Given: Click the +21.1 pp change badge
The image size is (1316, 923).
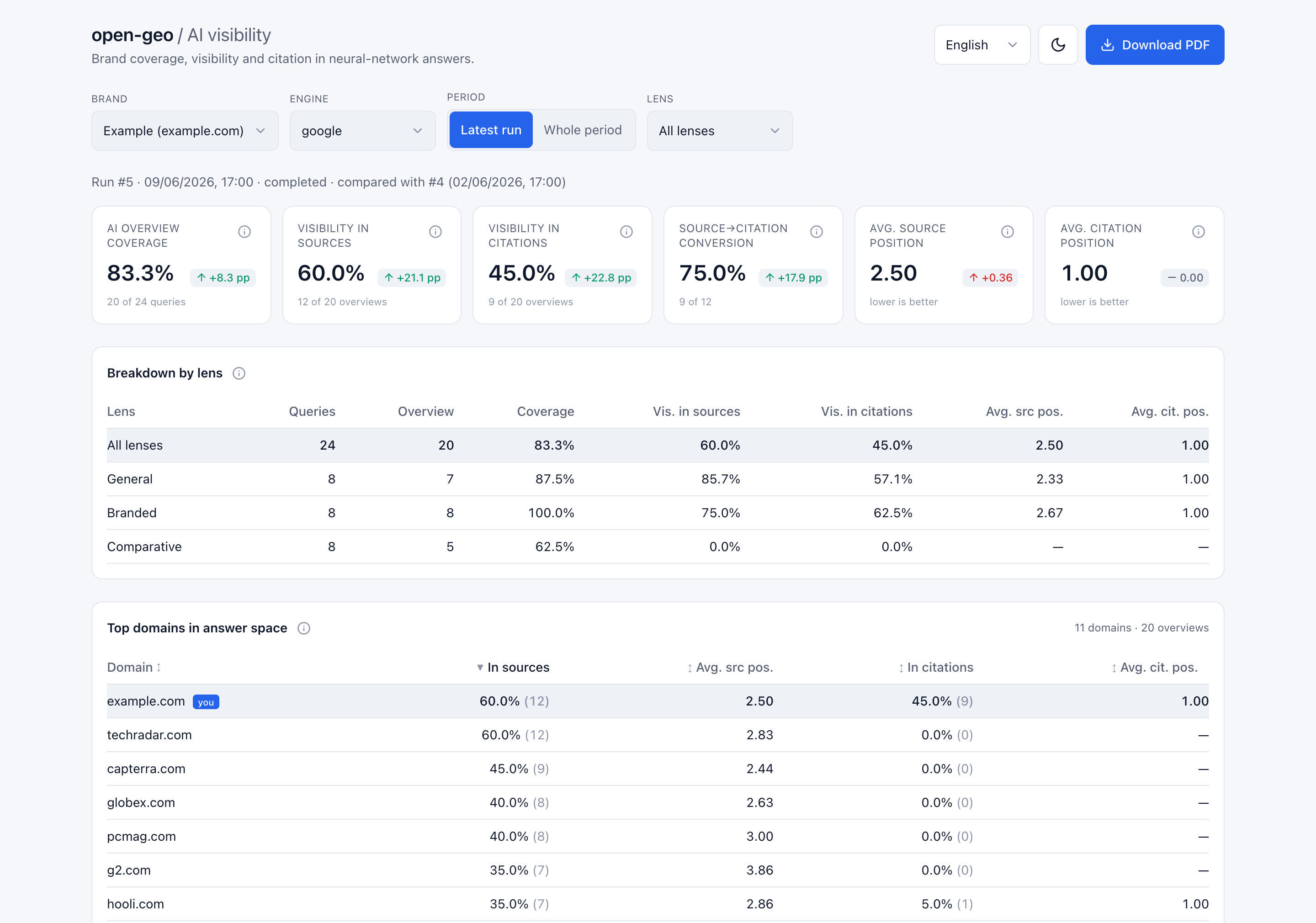Looking at the screenshot, I should point(412,278).
